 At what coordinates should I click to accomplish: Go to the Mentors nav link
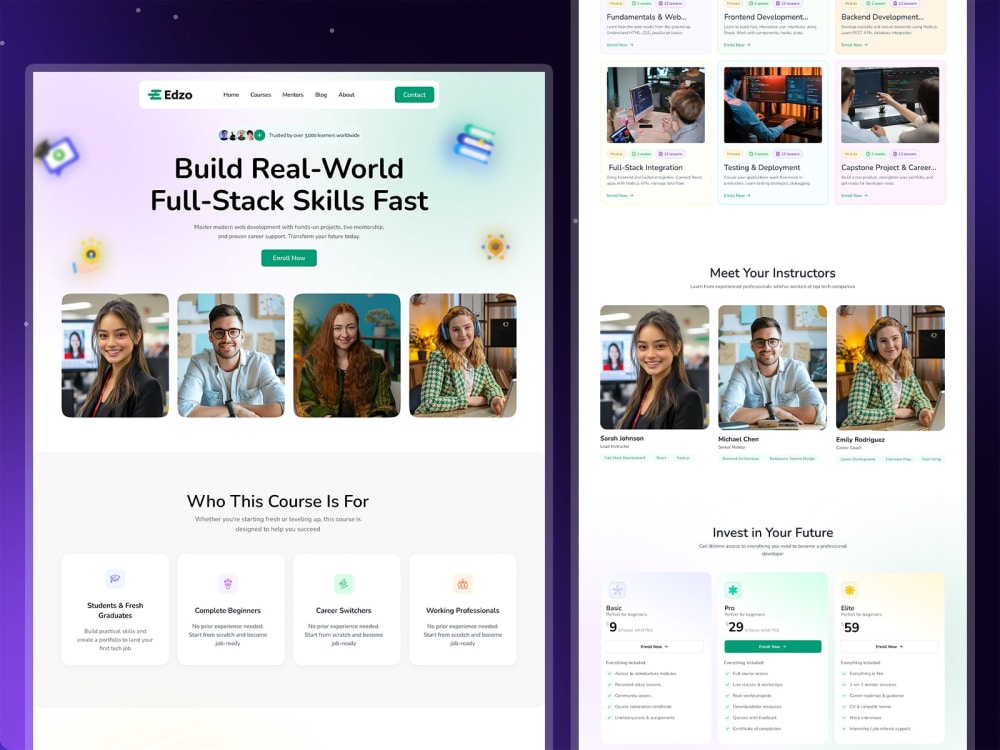pos(293,95)
